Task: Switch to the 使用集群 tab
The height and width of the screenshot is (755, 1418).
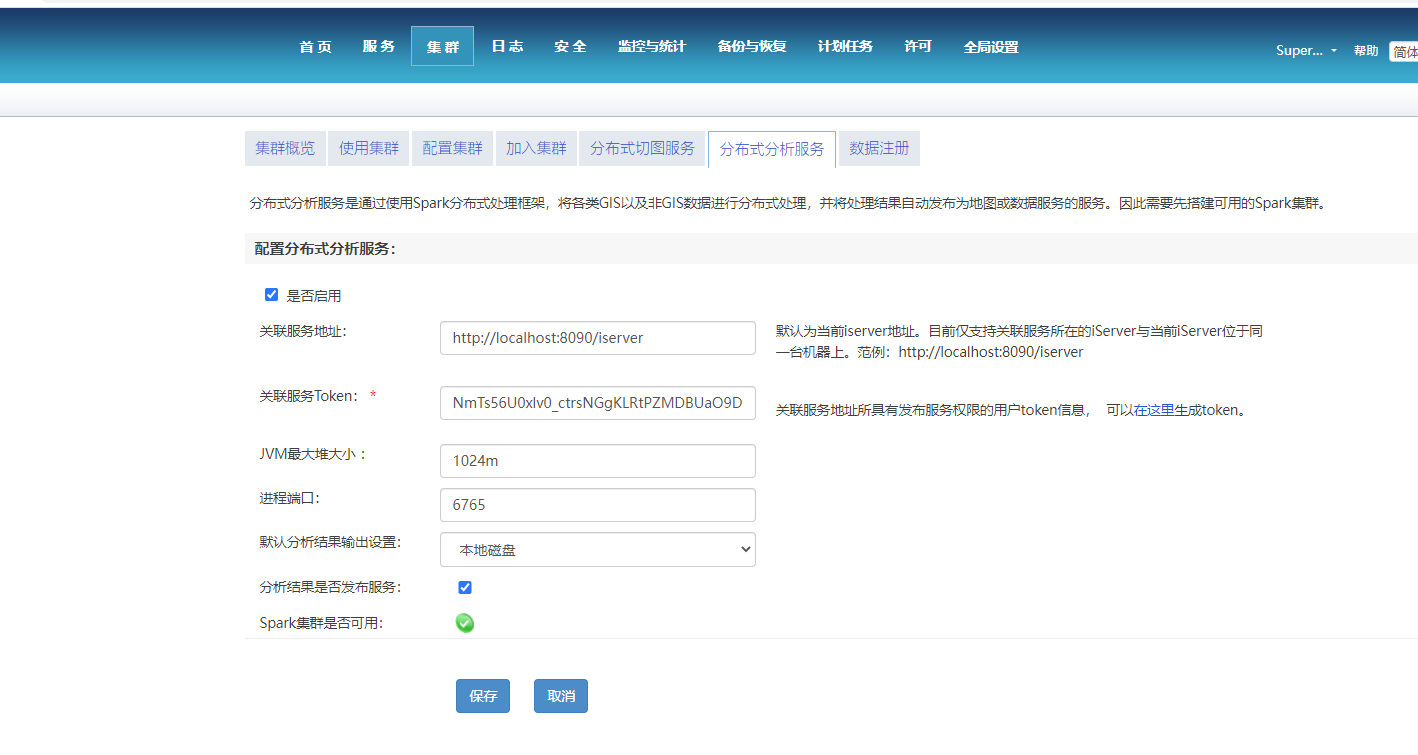Action: (x=369, y=148)
